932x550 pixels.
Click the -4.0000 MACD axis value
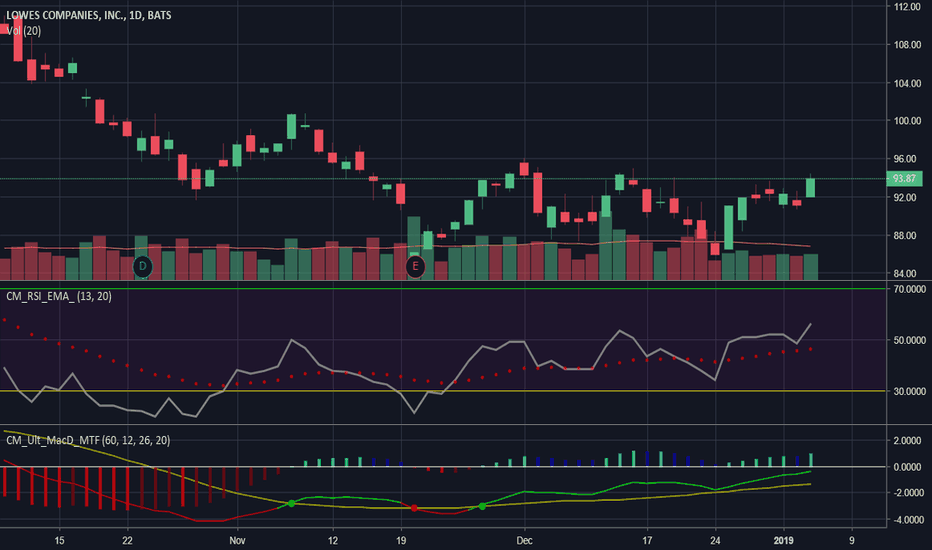[x=908, y=520]
